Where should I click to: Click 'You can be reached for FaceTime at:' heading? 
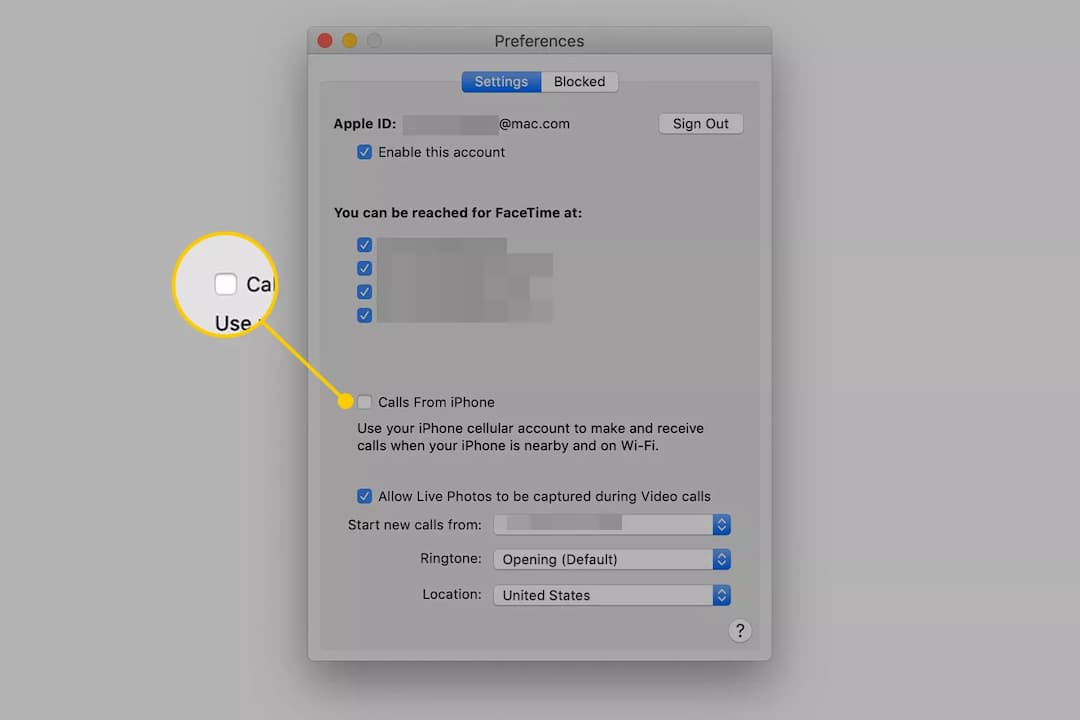pos(457,213)
